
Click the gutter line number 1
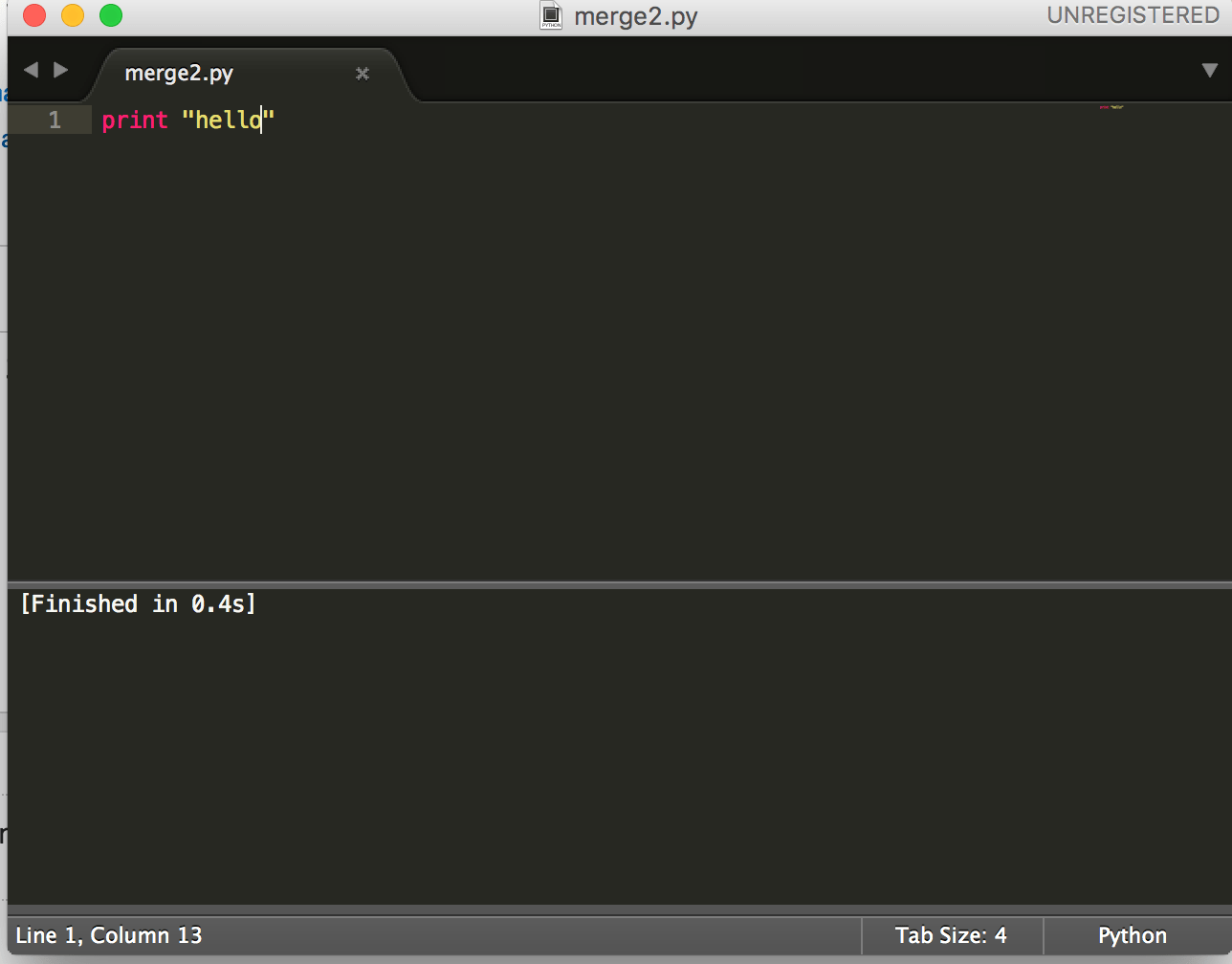[x=52, y=120]
